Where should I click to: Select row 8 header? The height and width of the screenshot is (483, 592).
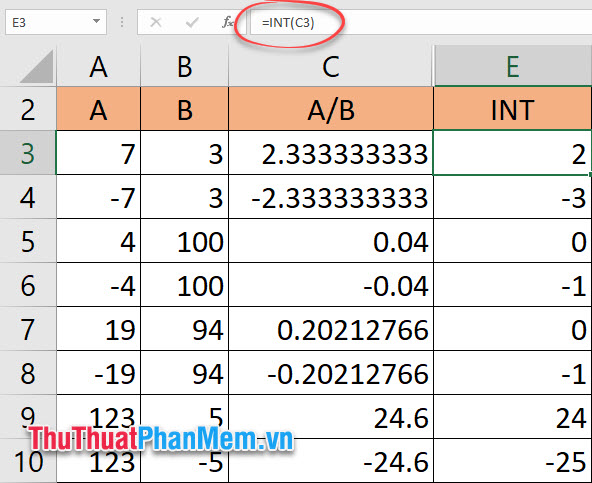pos(28,373)
